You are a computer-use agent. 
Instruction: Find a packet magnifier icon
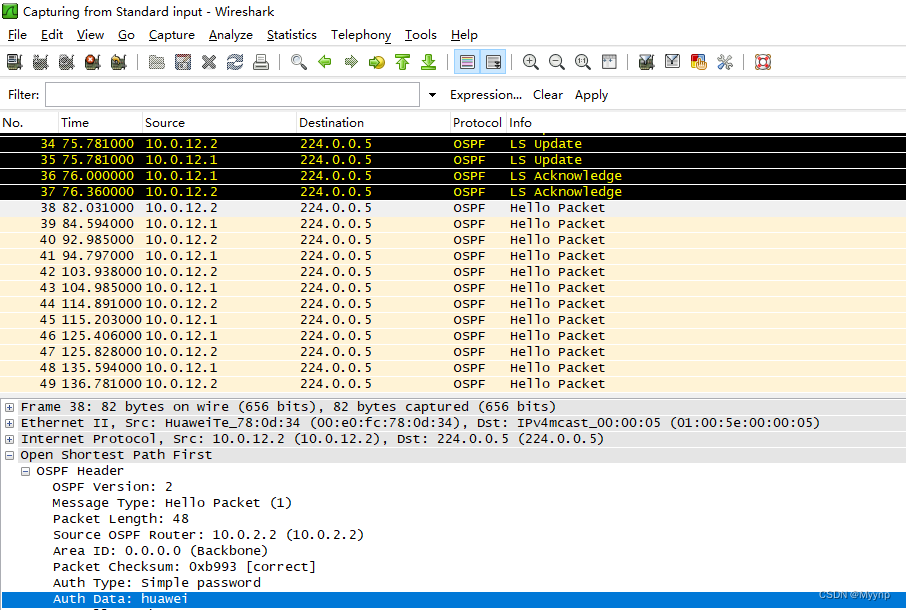click(299, 62)
